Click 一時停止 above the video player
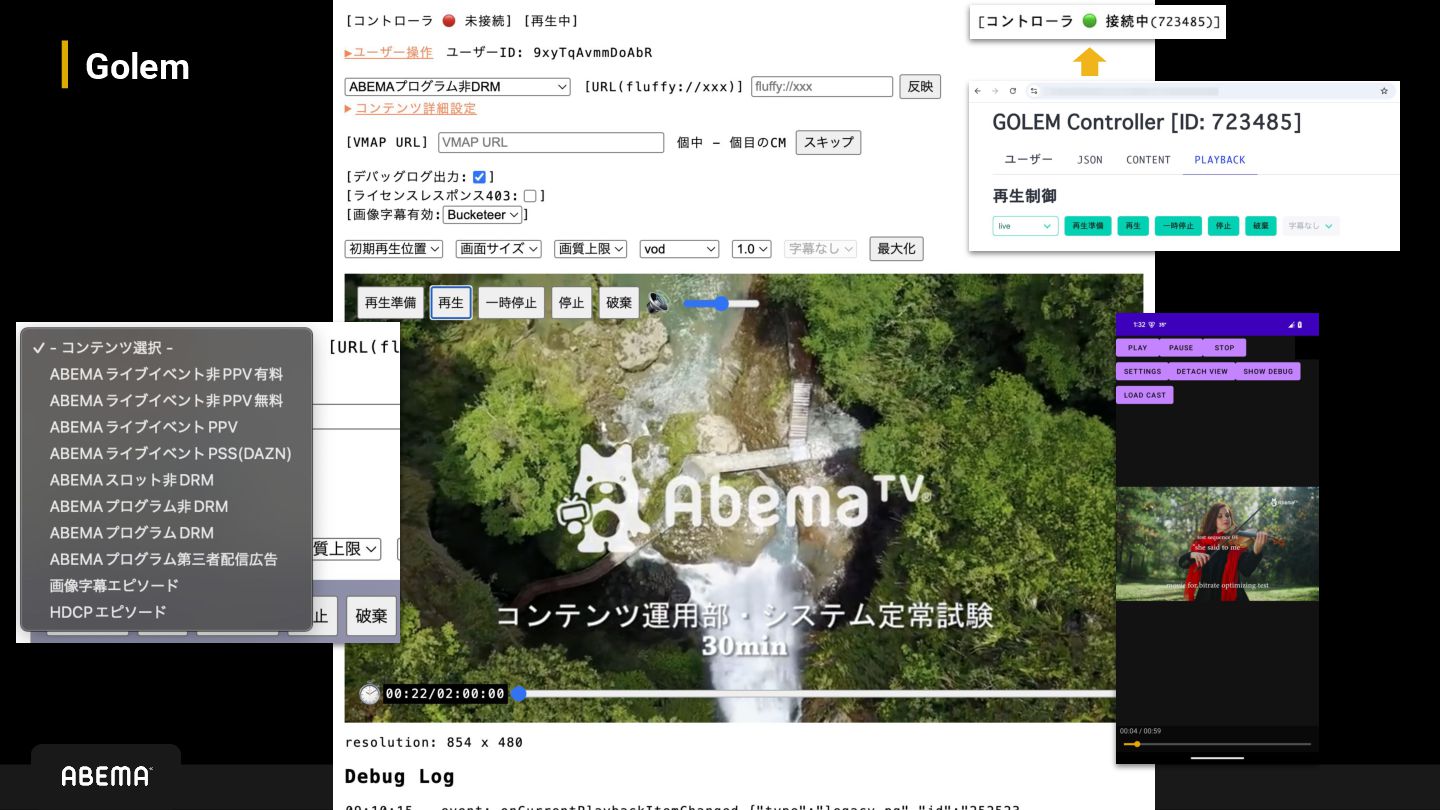 coord(511,303)
